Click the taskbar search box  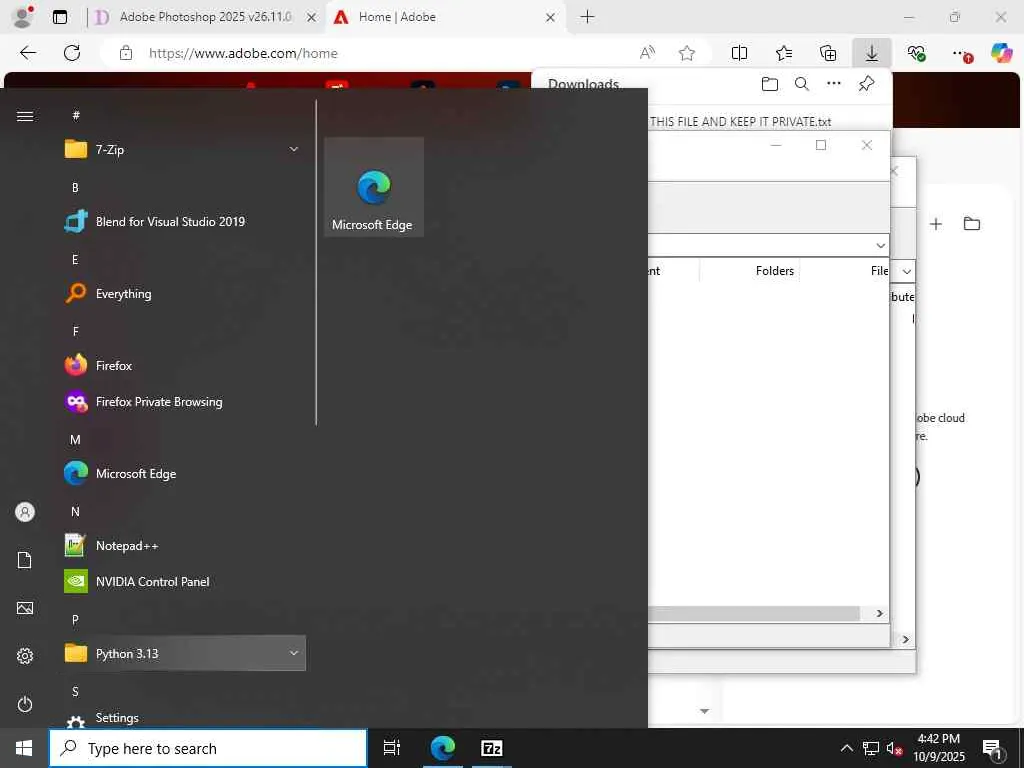tap(208, 748)
